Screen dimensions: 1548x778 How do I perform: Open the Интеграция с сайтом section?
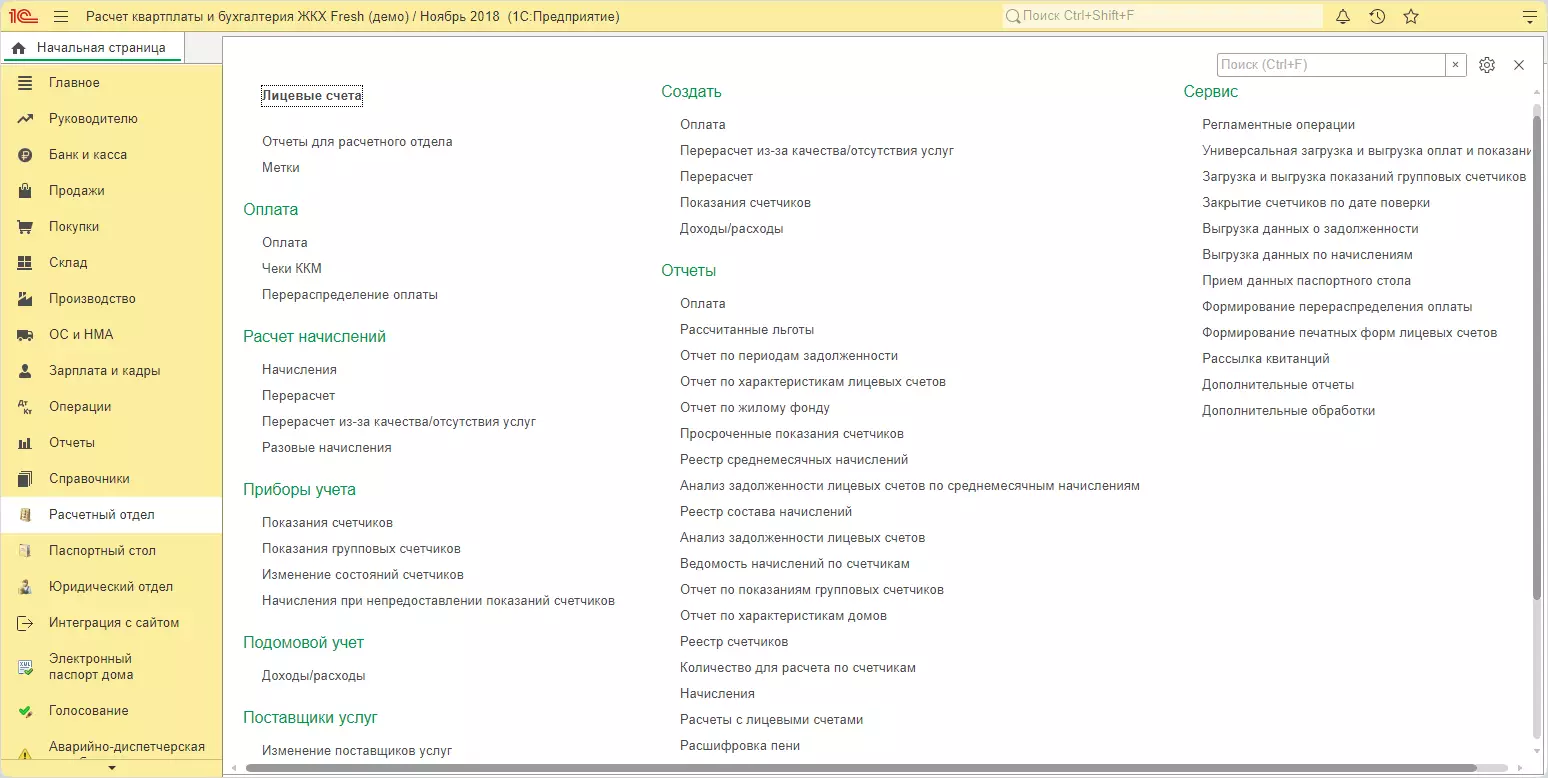[x=111, y=623]
